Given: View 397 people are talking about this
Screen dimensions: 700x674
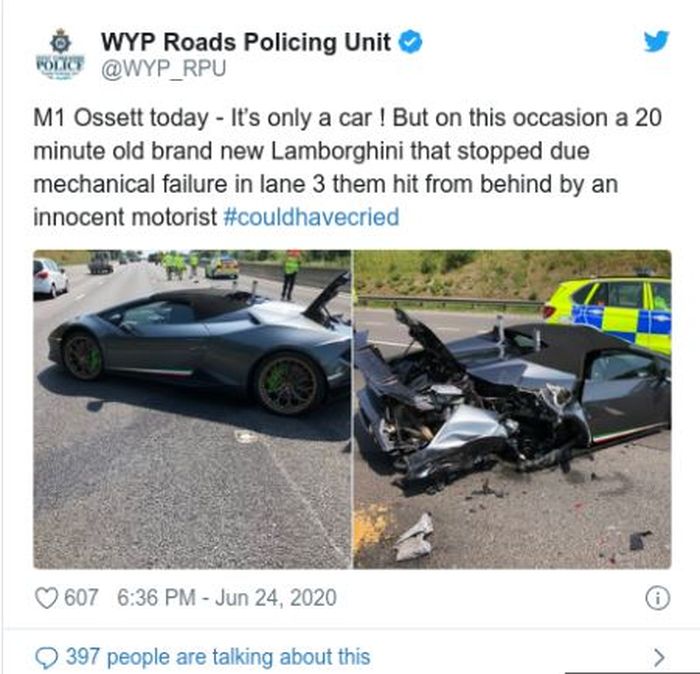Looking at the screenshot, I should pos(218,657).
